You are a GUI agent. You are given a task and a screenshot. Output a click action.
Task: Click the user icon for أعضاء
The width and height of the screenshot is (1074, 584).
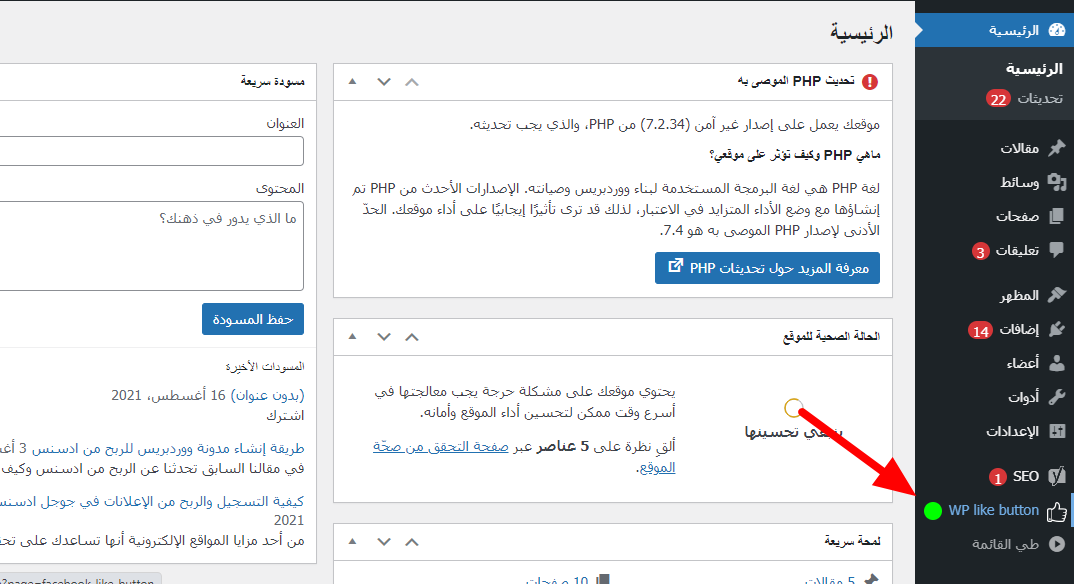[1057, 363]
